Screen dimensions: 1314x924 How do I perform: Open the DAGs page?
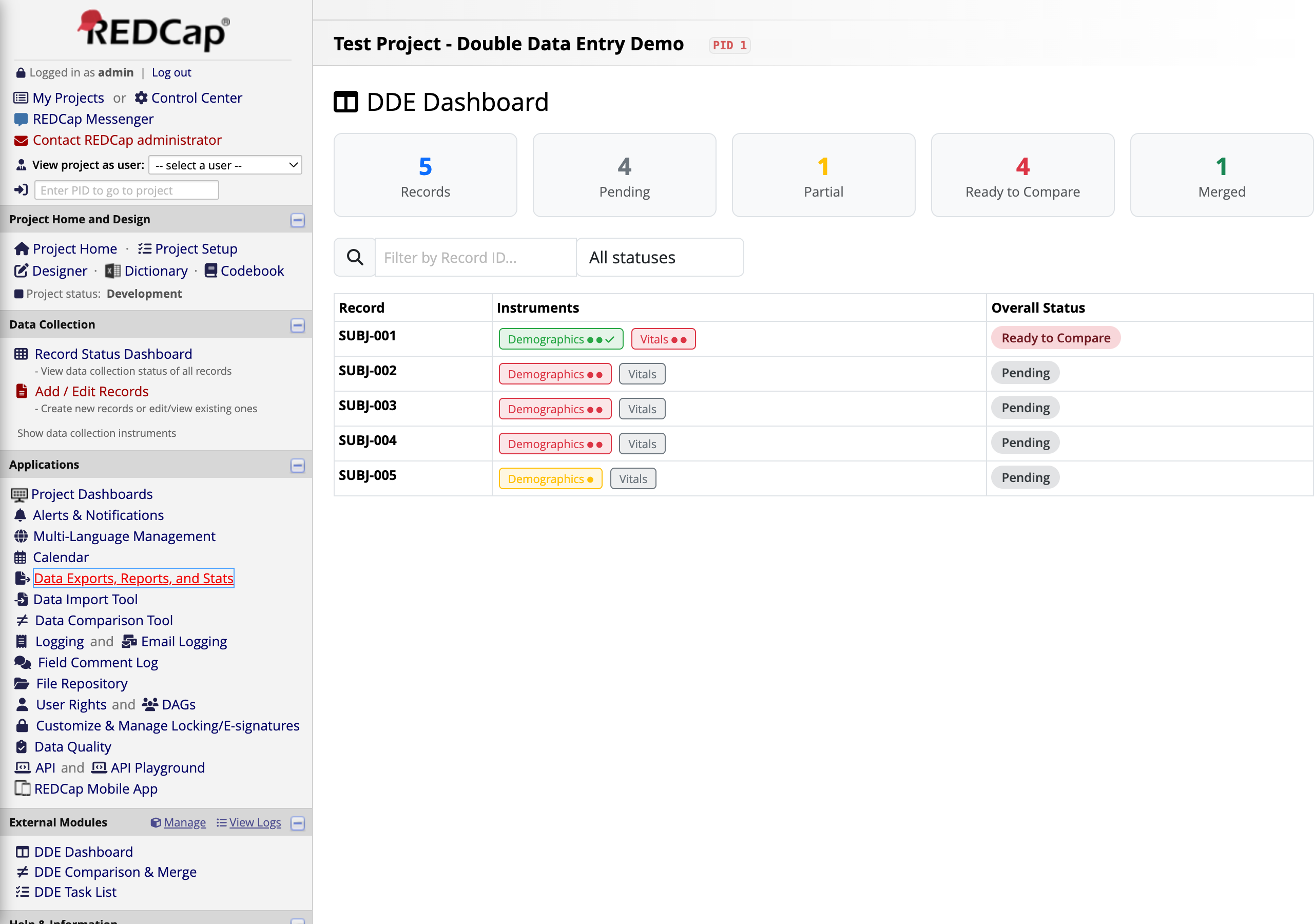pyautogui.click(x=179, y=704)
